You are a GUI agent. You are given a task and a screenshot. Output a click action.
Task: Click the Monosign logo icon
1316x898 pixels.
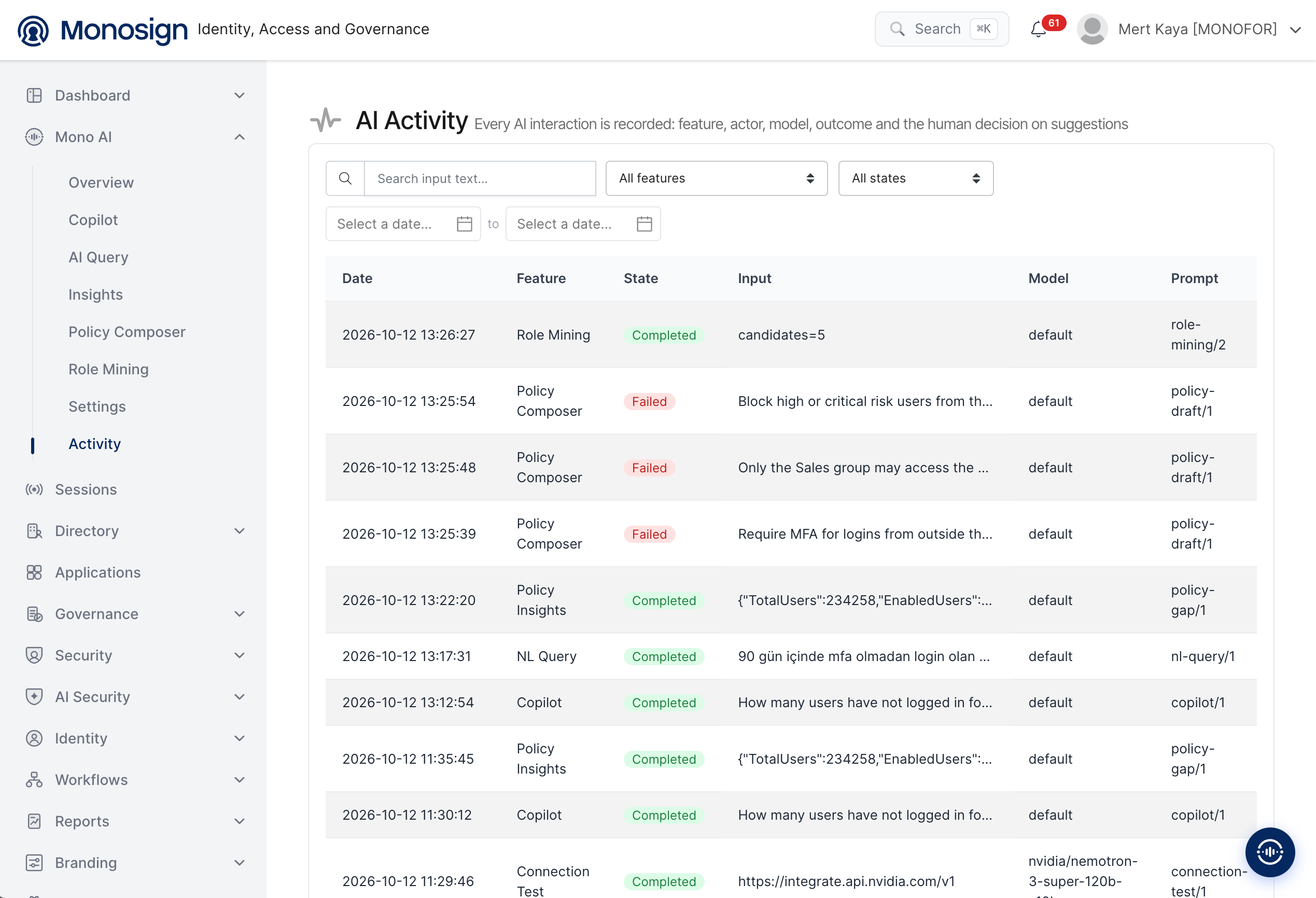pos(33,30)
